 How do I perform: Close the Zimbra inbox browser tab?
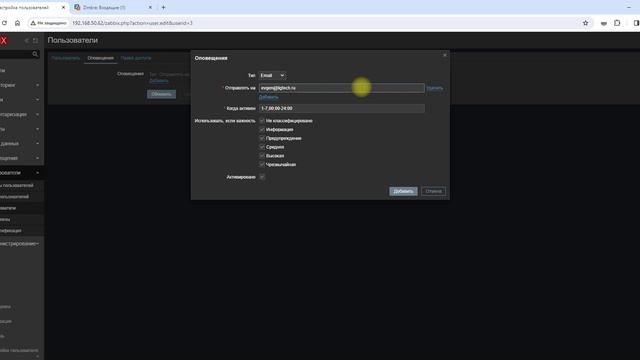pyautogui.click(x=150, y=7)
